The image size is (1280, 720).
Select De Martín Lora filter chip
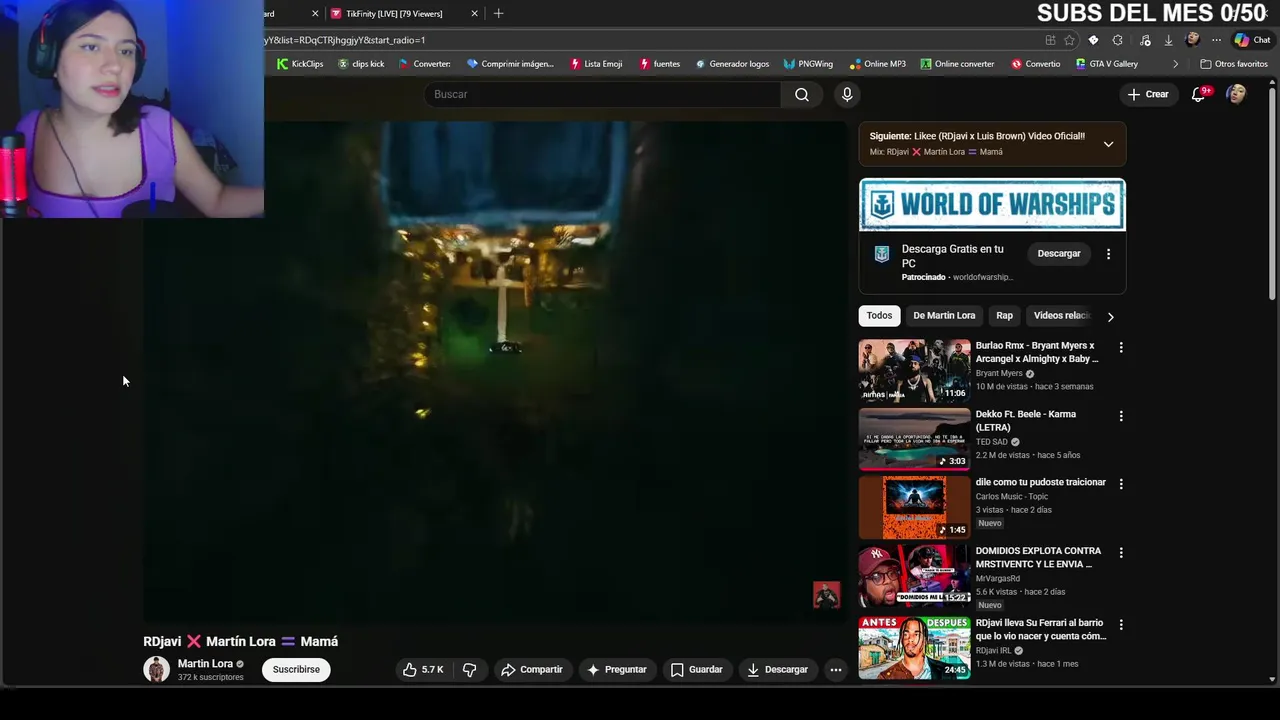tap(944, 316)
